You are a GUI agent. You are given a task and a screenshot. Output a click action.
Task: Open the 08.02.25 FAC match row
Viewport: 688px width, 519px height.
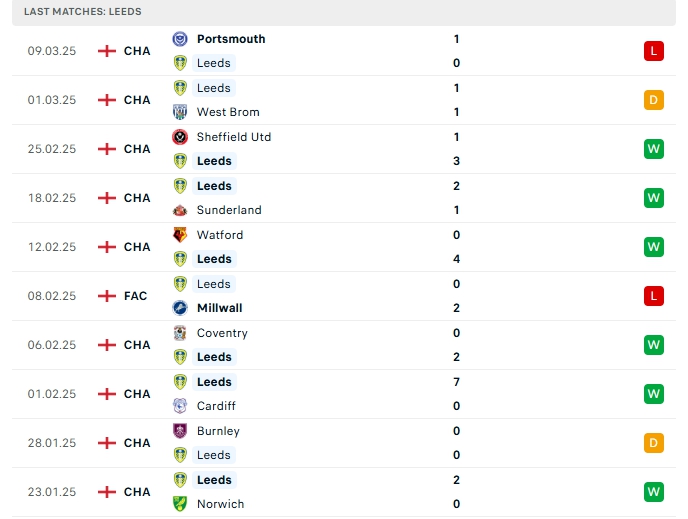[344, 296]
